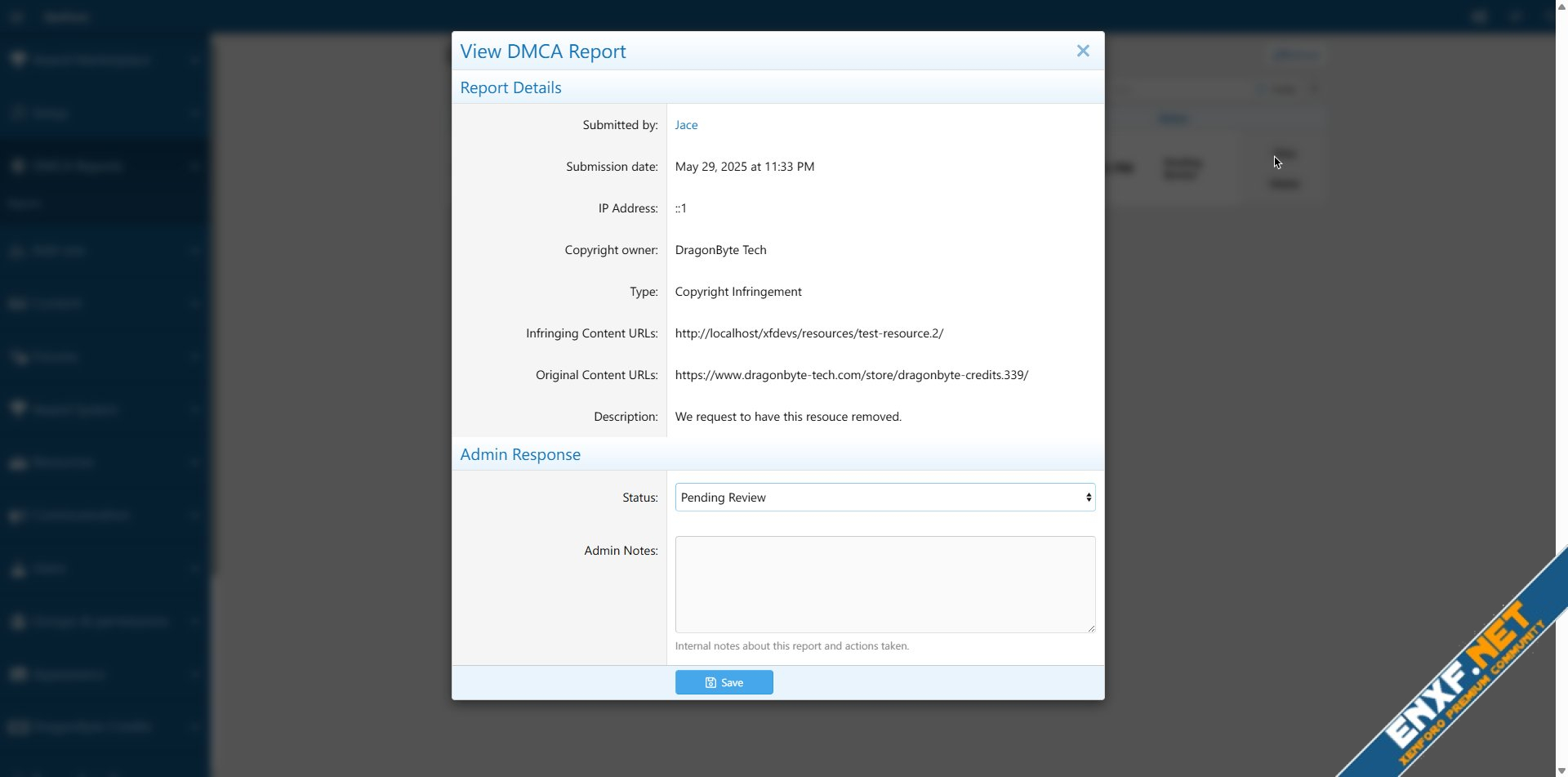Click the description text requesting removal
Viewport: 1568px width, 777px height.
tap(788, 417)
